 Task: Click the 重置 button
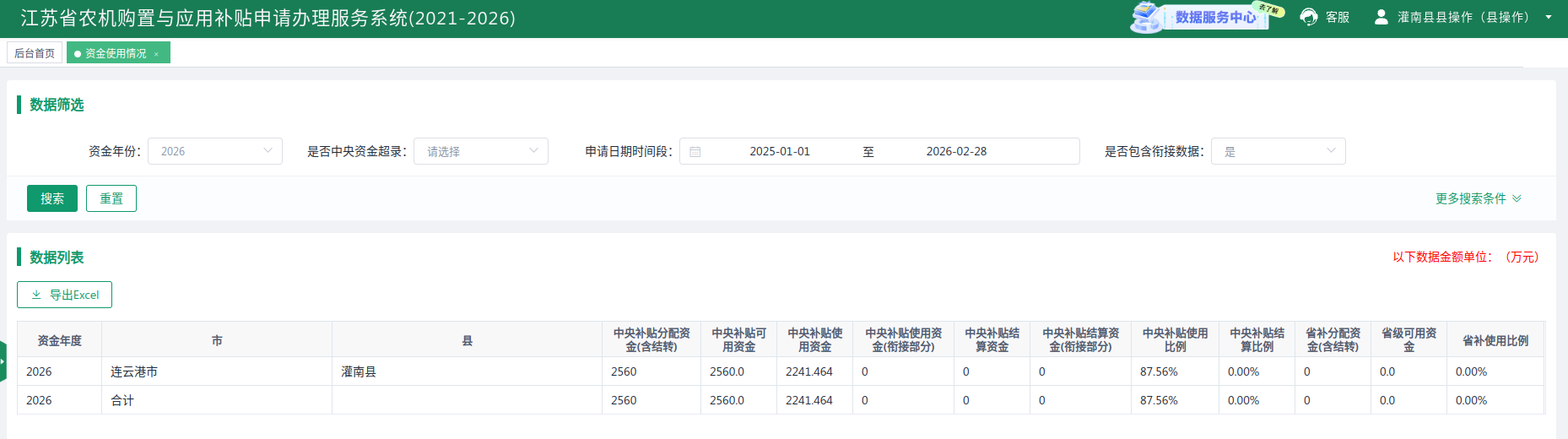(x=111, y=198)
